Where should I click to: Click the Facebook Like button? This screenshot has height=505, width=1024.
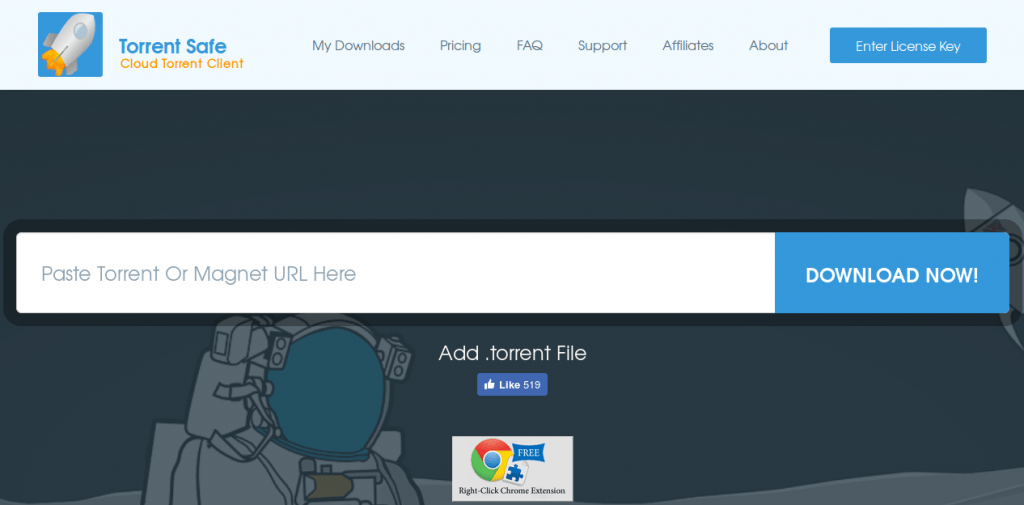point(512,385)
